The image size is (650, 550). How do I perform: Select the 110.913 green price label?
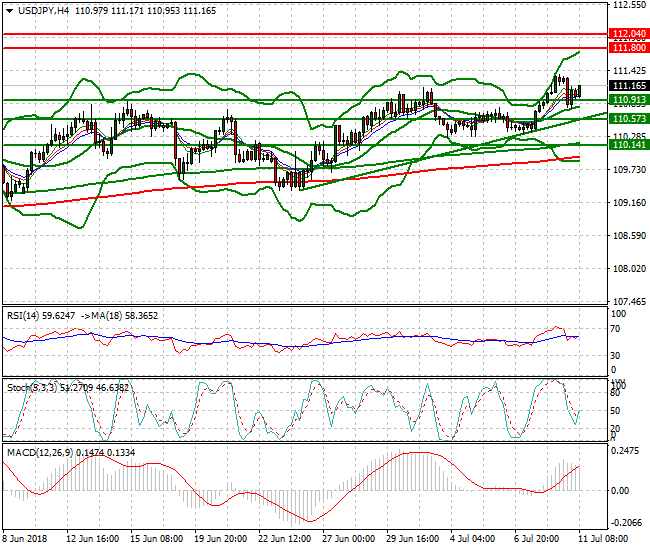(628, 100)
